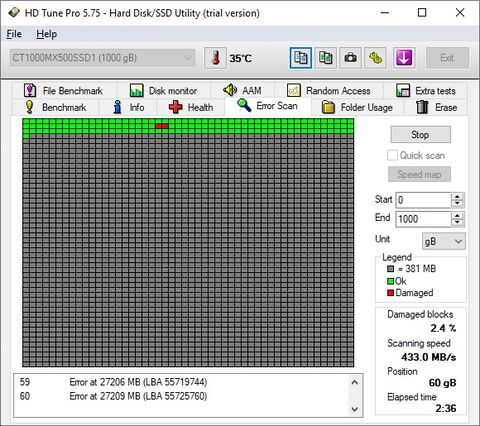
Task: Increase the Start value with up arrow
Action: point(457,197)
